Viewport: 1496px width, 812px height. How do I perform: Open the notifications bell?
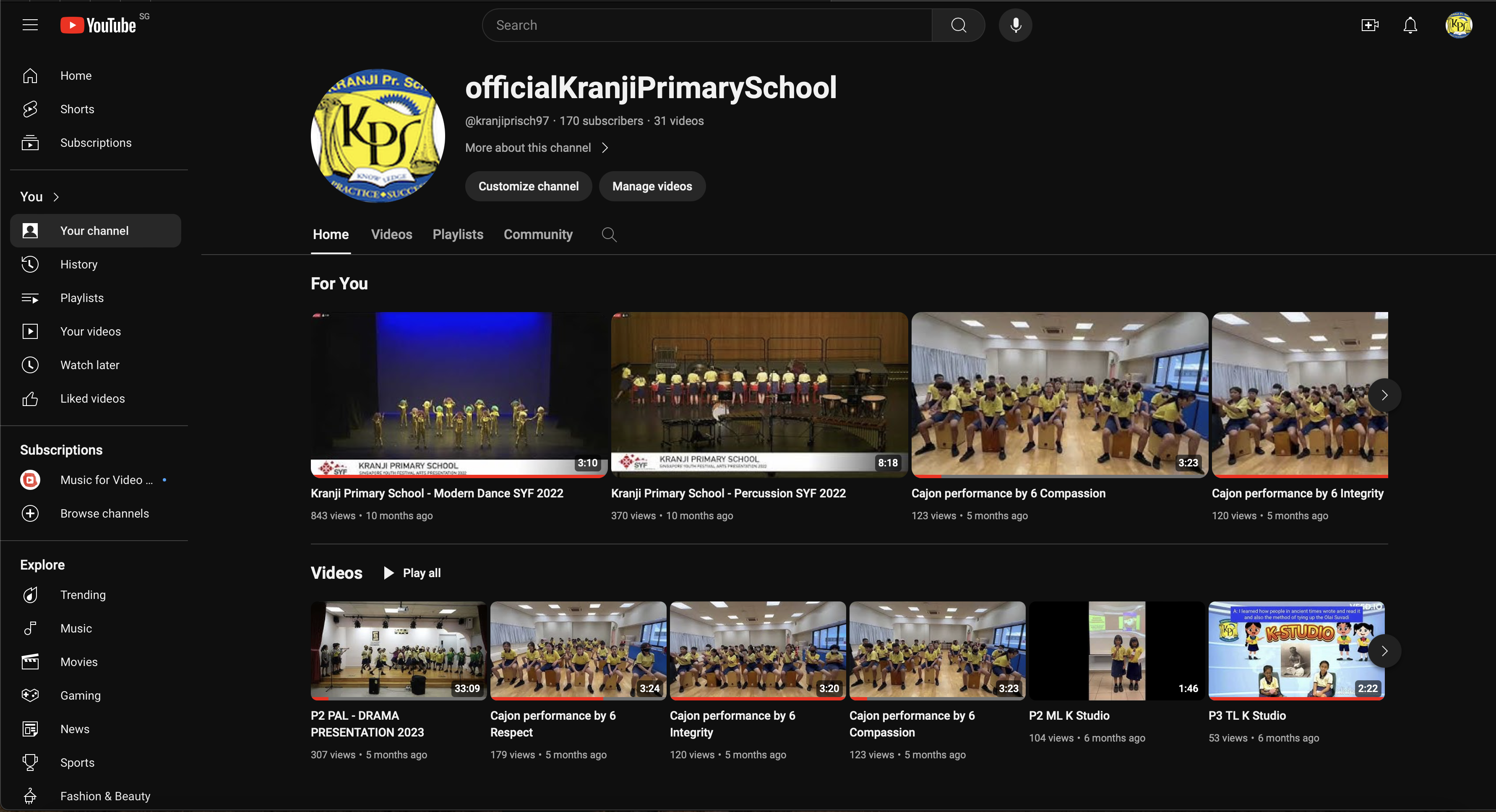1410,25
